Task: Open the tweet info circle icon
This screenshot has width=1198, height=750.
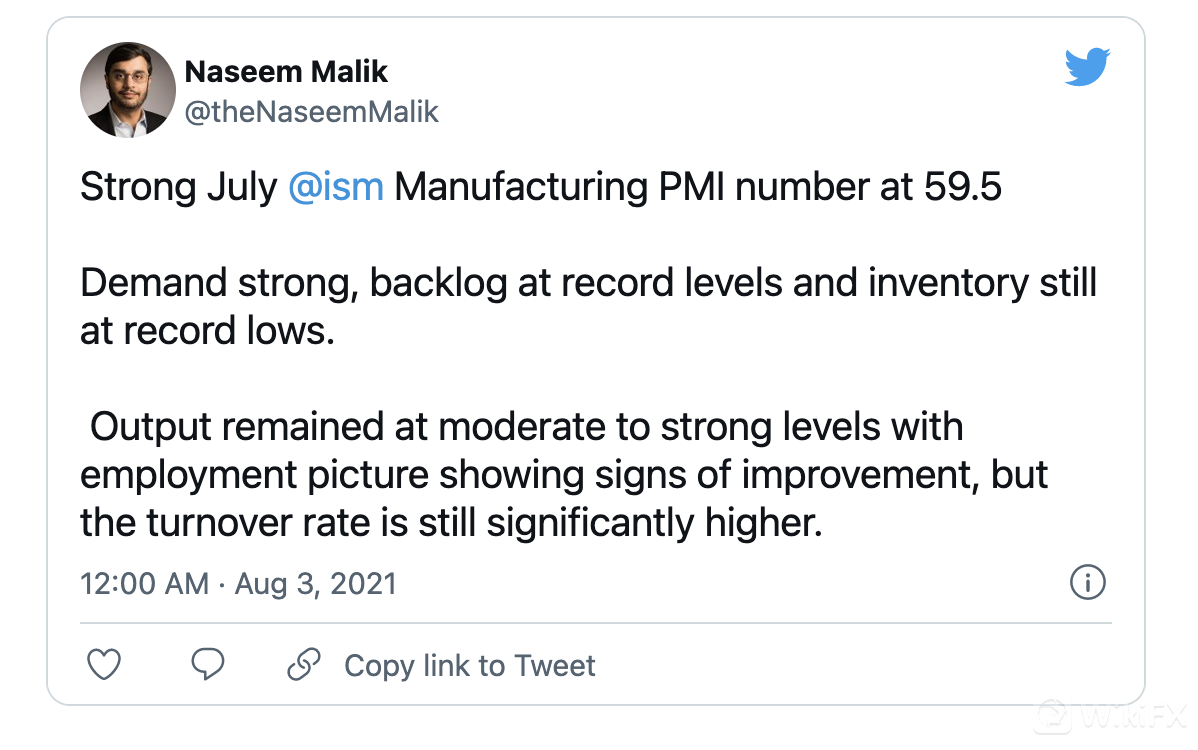Action: coord(1087,582)
